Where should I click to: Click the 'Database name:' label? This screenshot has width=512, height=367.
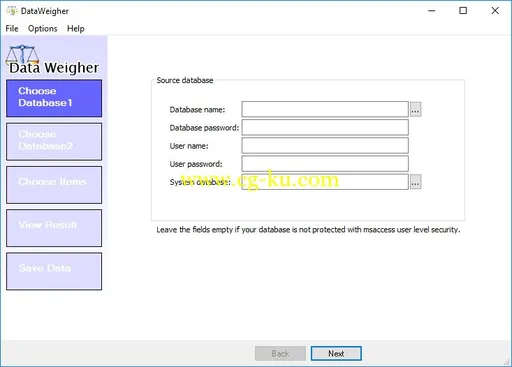[x=197, y=110]
